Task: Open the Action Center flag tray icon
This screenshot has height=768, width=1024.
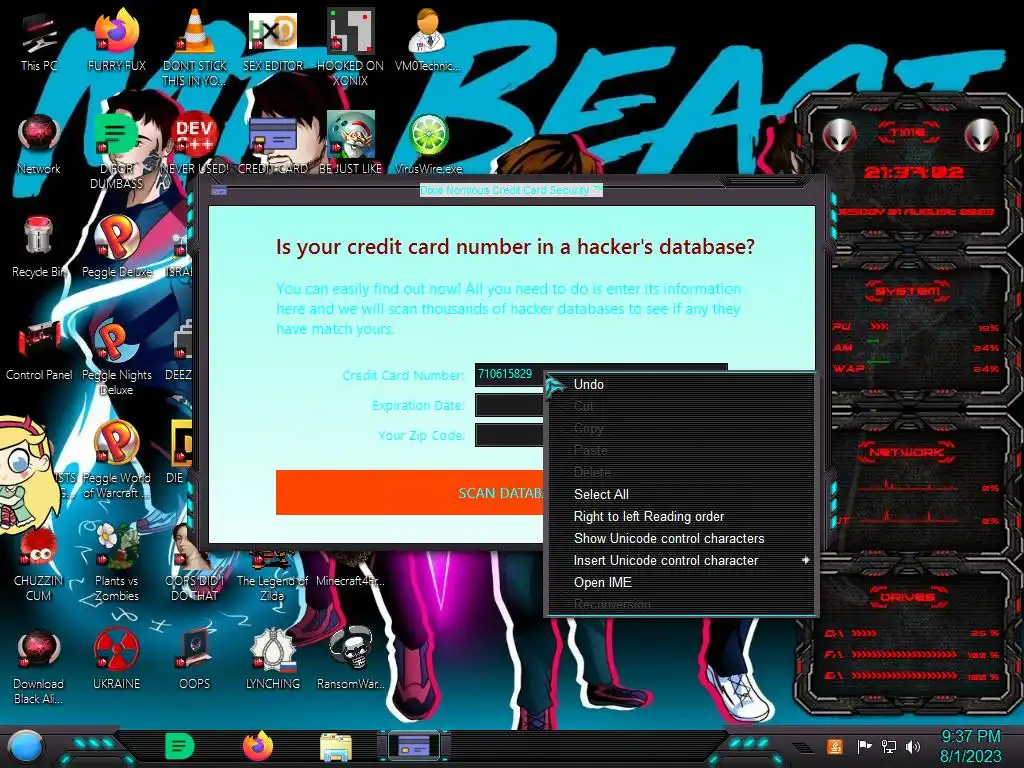Action: click(x=864, y=746)
